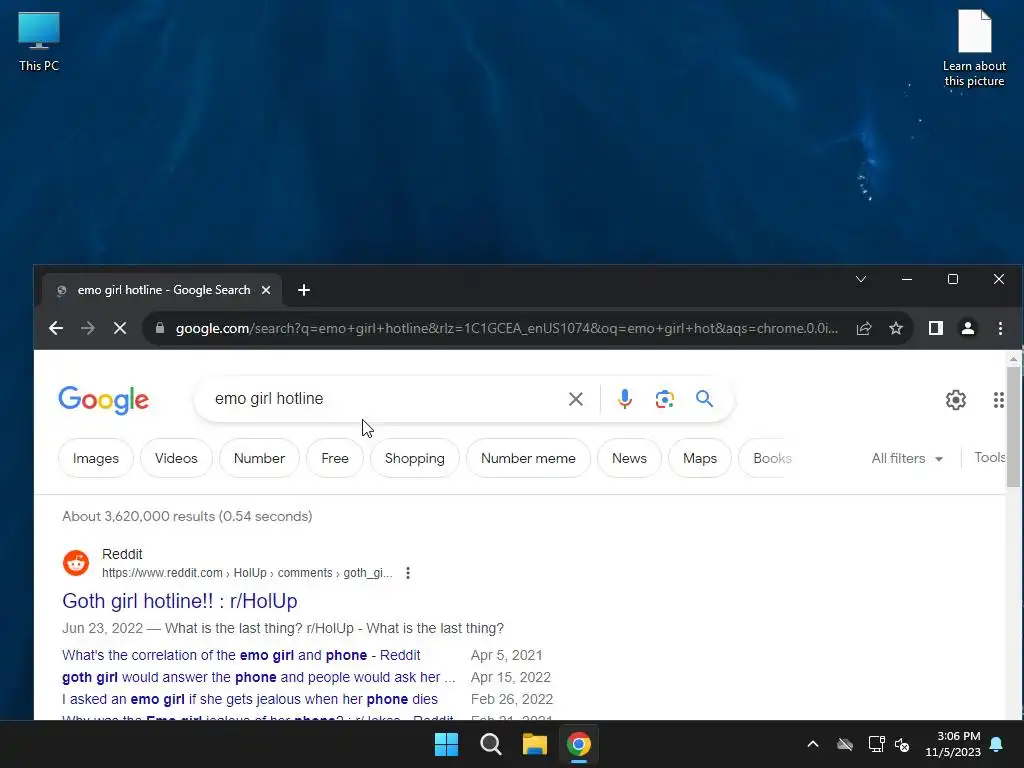The width and height of the screenshot is (1024, 768).
Task: Open goth girl would answer the phone link
Action: click(x=259, y=677)
